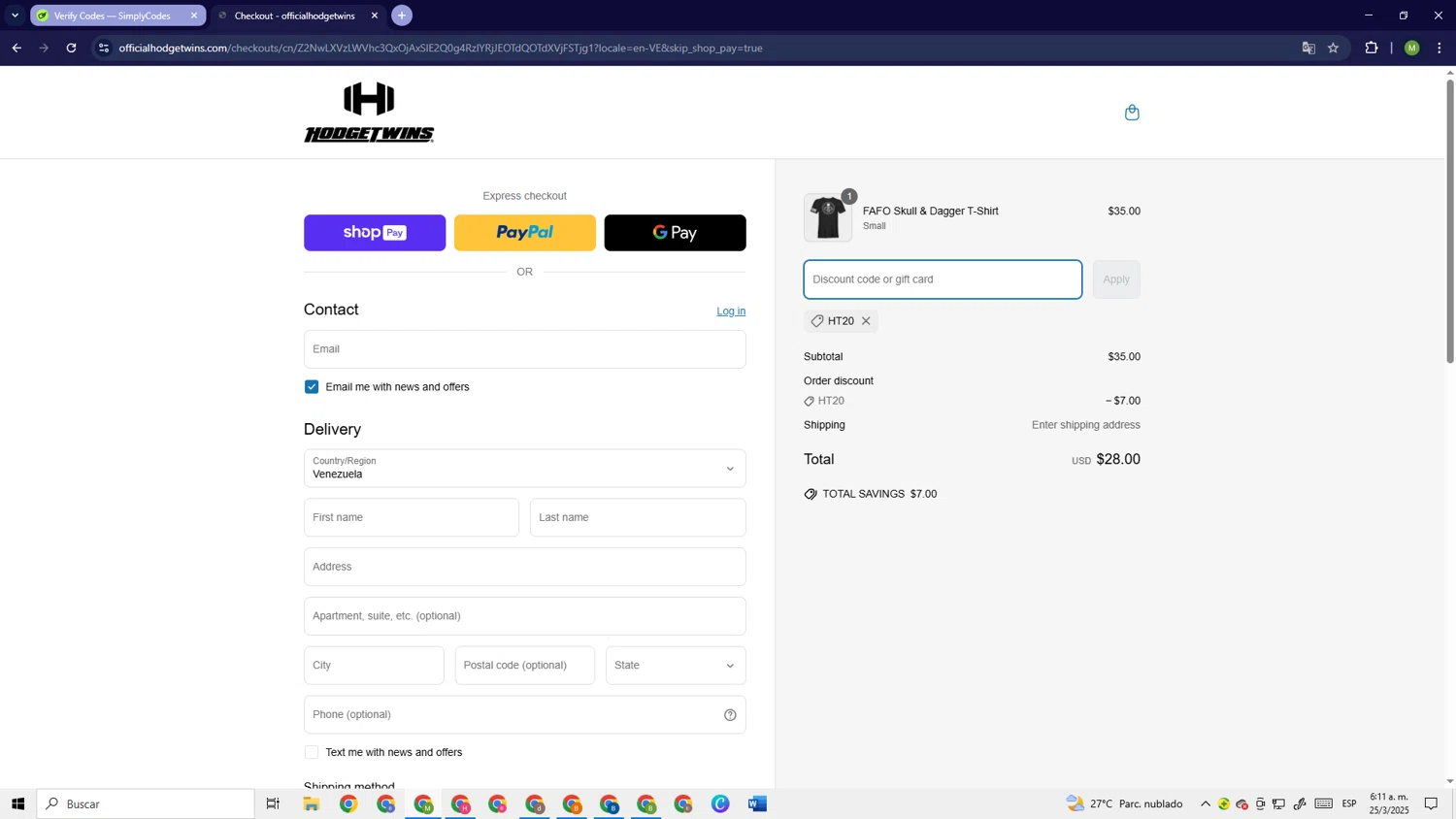Select the Checkout - officialhodgetwins tab
Viewport: 1456px width, 819px height.
(296, 16)
